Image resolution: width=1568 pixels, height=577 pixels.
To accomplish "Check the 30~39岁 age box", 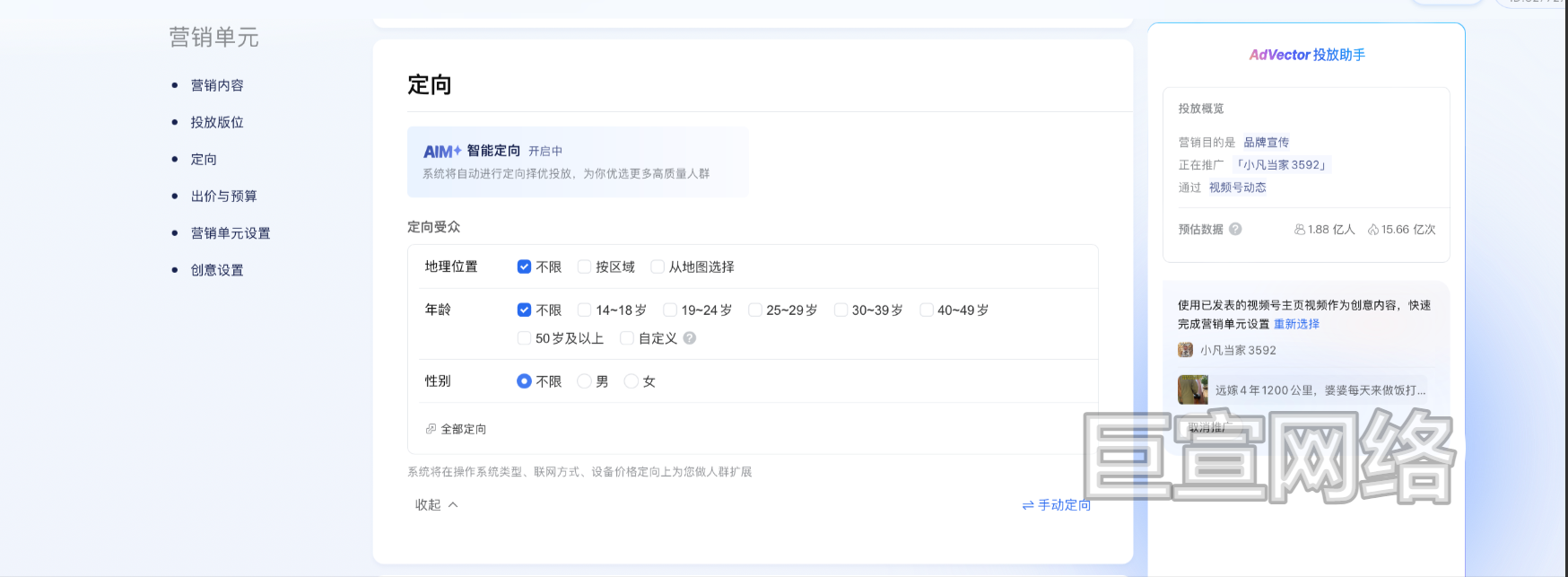I will tap(841, 310).
